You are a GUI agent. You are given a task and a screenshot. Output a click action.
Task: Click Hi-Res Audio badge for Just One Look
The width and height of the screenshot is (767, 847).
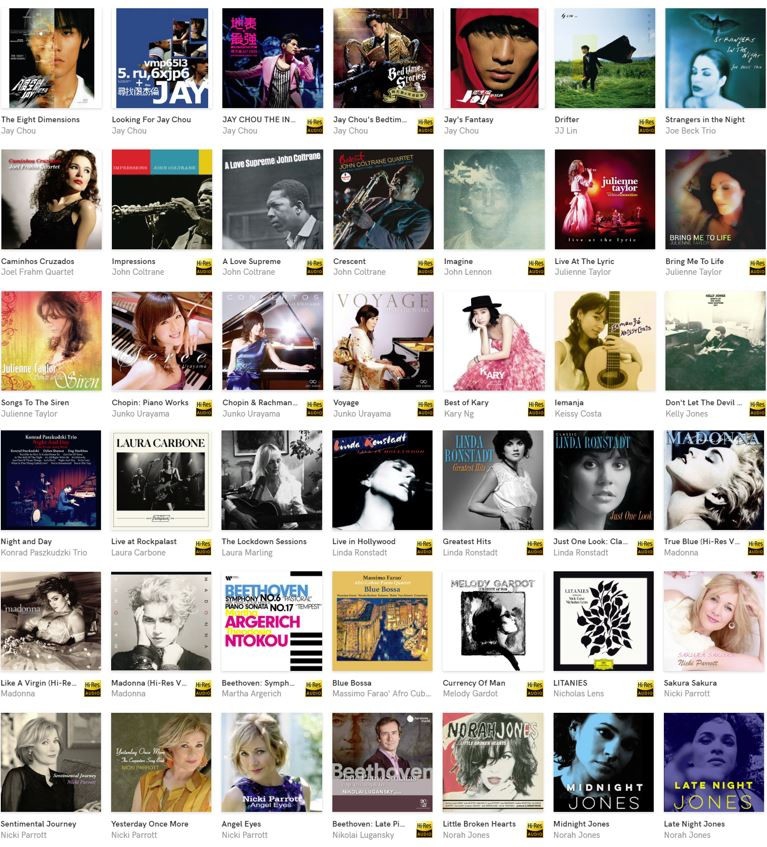[645, 547]
